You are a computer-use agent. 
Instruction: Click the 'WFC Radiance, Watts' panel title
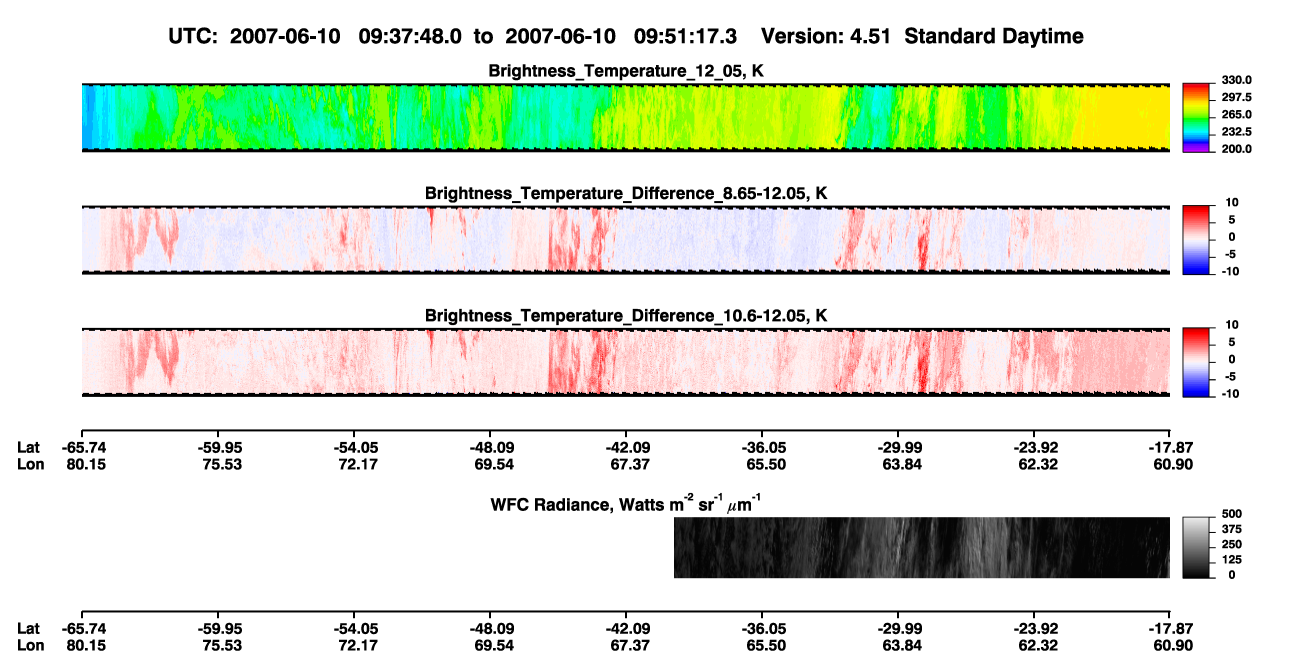tap(626, 504)
